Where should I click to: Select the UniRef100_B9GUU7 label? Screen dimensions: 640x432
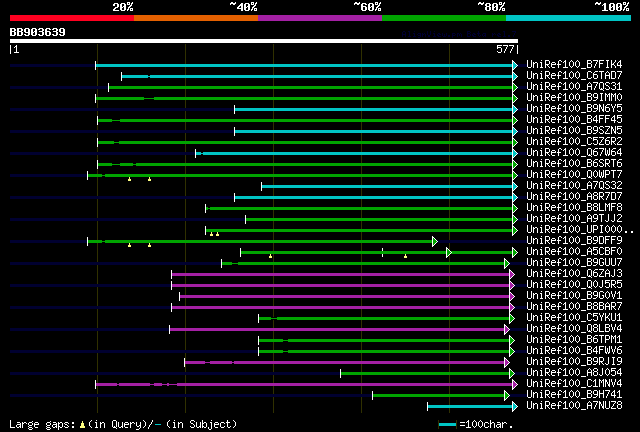pyautogui.click(x=574, y=263)
